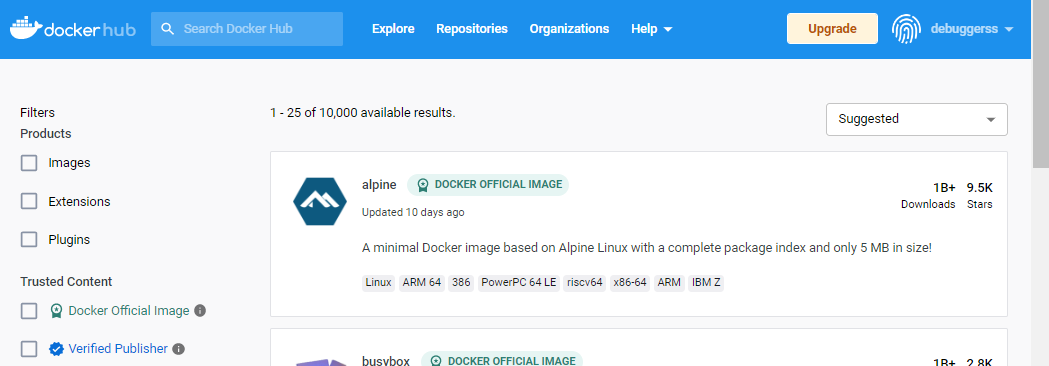The height and width of the screenshot is (366, 1049).
Task: Open the Explore page
Action: click(393, 29)
